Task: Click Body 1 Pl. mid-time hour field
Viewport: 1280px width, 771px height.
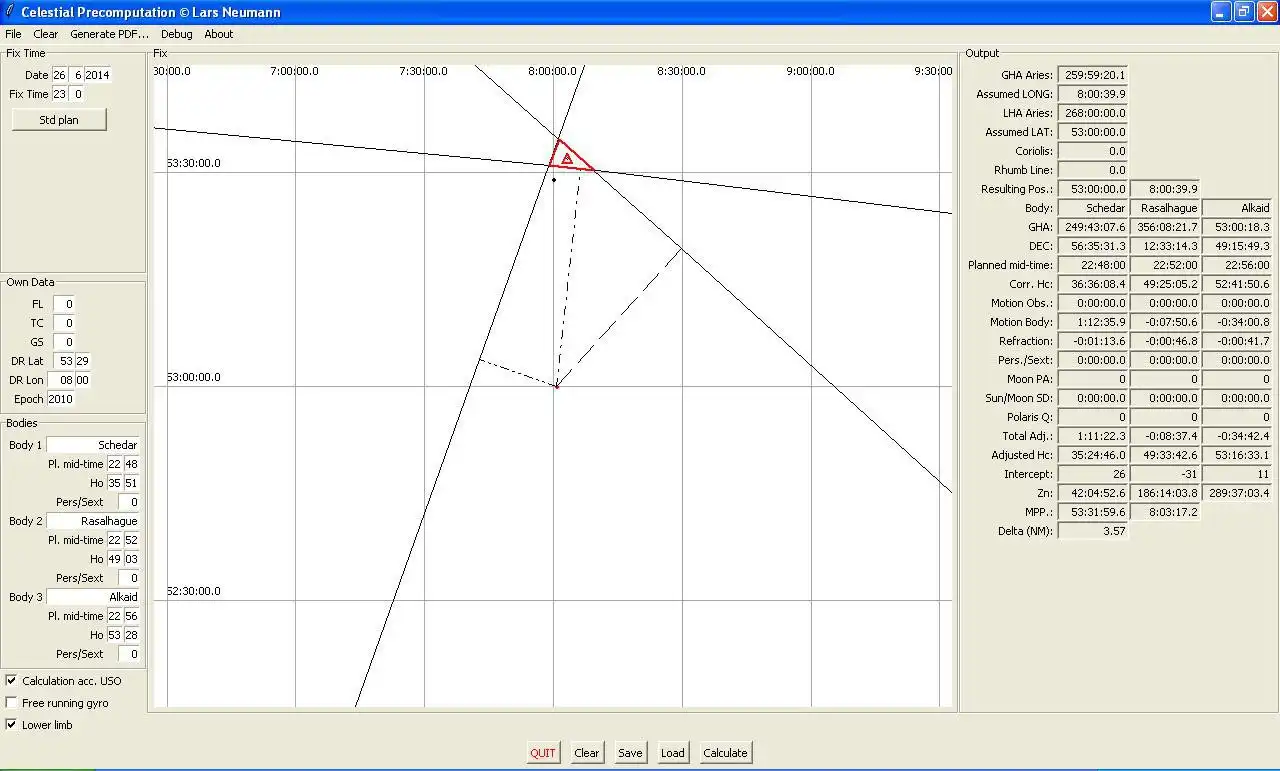Action: (114, 464)
